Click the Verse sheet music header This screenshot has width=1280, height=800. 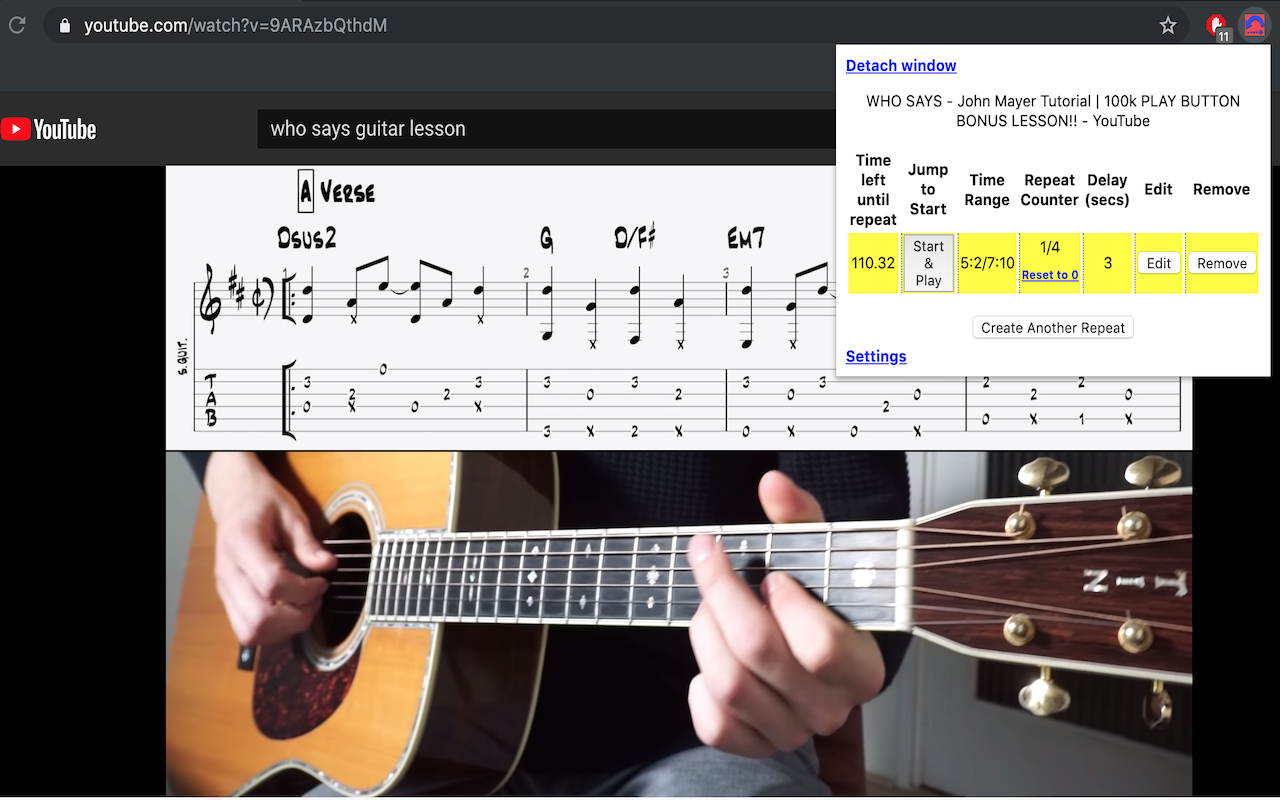(x=337, y=191)
